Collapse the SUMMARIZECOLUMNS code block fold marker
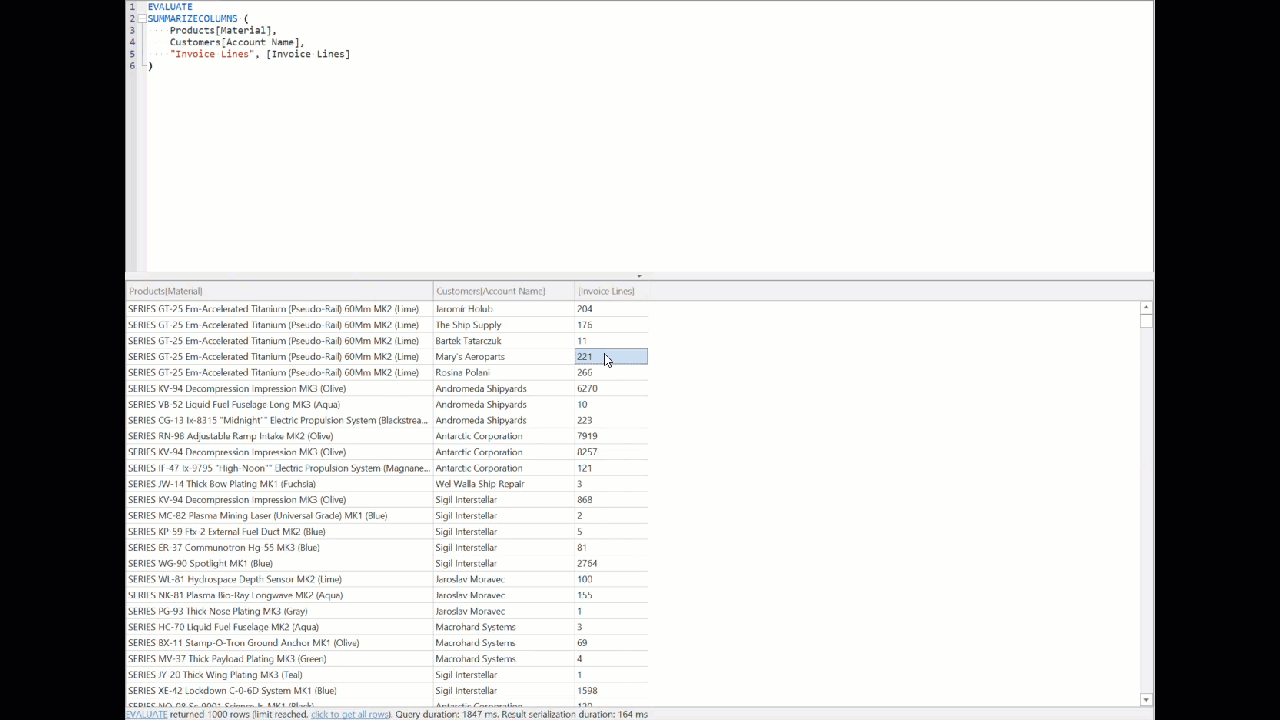Screen dimensions: 1280x720 [x=140, y=18]
